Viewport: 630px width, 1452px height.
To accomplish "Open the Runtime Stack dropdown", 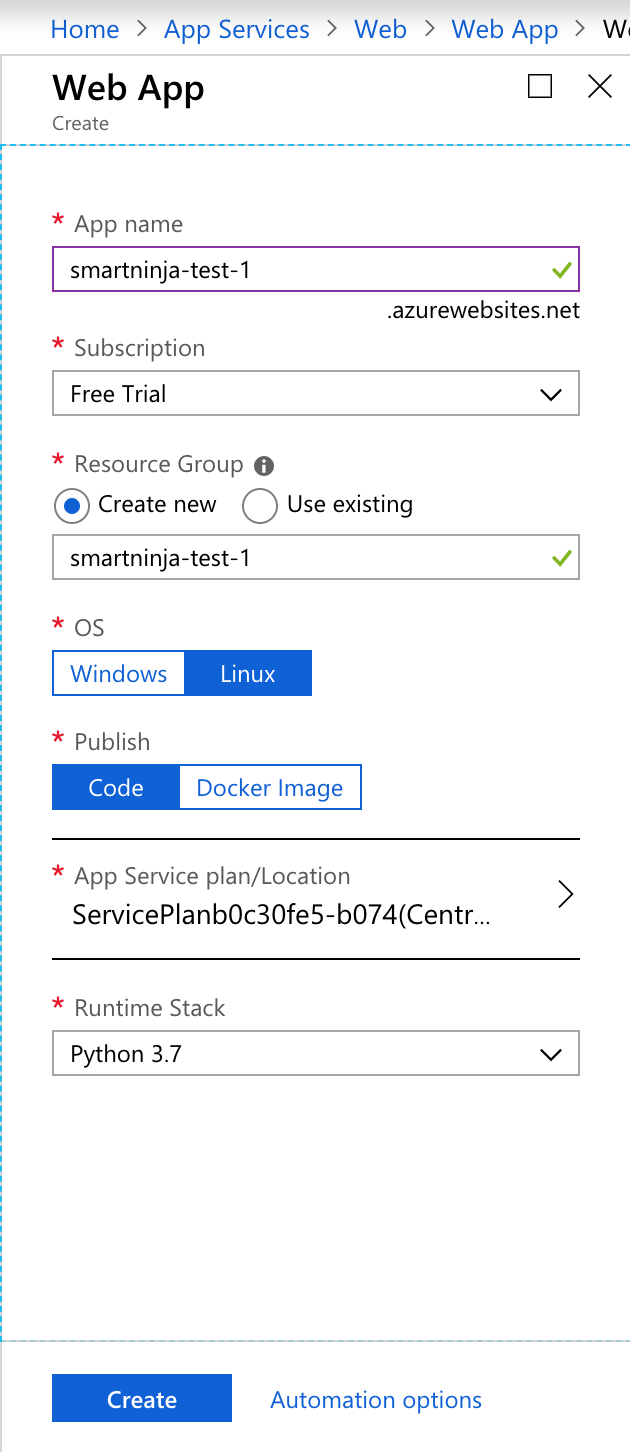I will pyautogui.click(x=315, y=1054).
